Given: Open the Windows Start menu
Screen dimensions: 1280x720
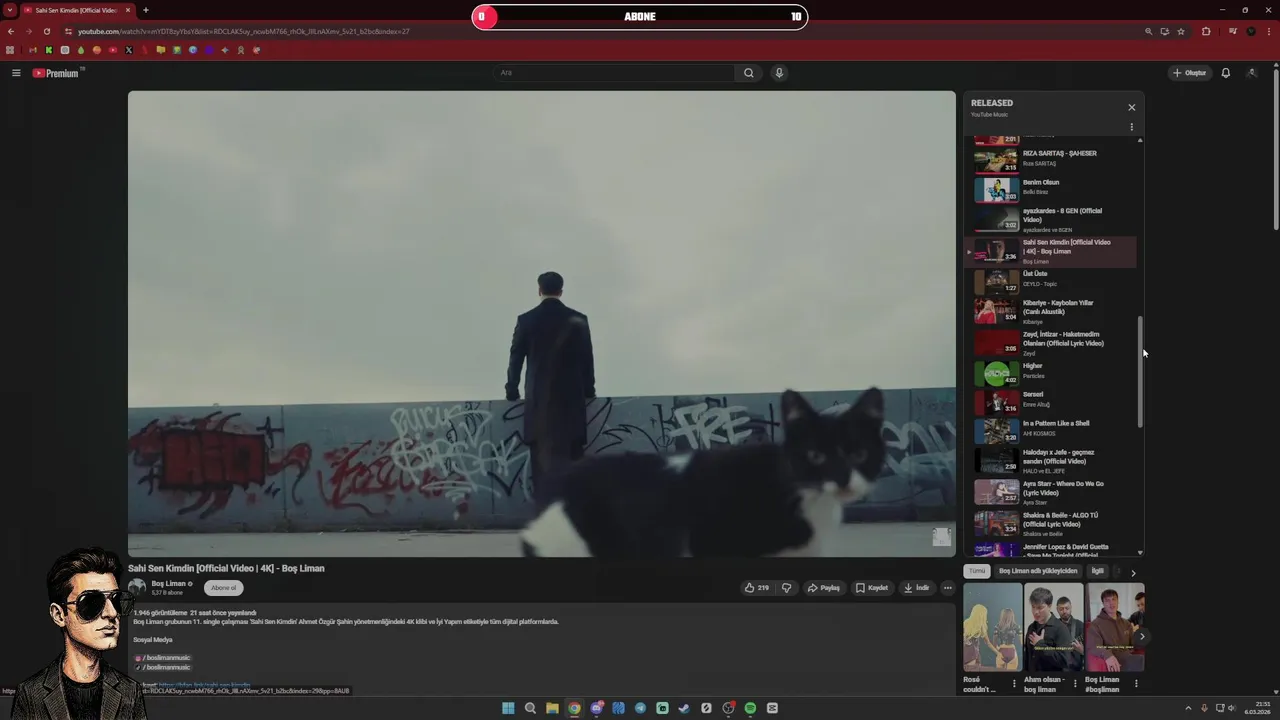Looking at the screenshot, I should pyautogui.click(x=508, y=708).
